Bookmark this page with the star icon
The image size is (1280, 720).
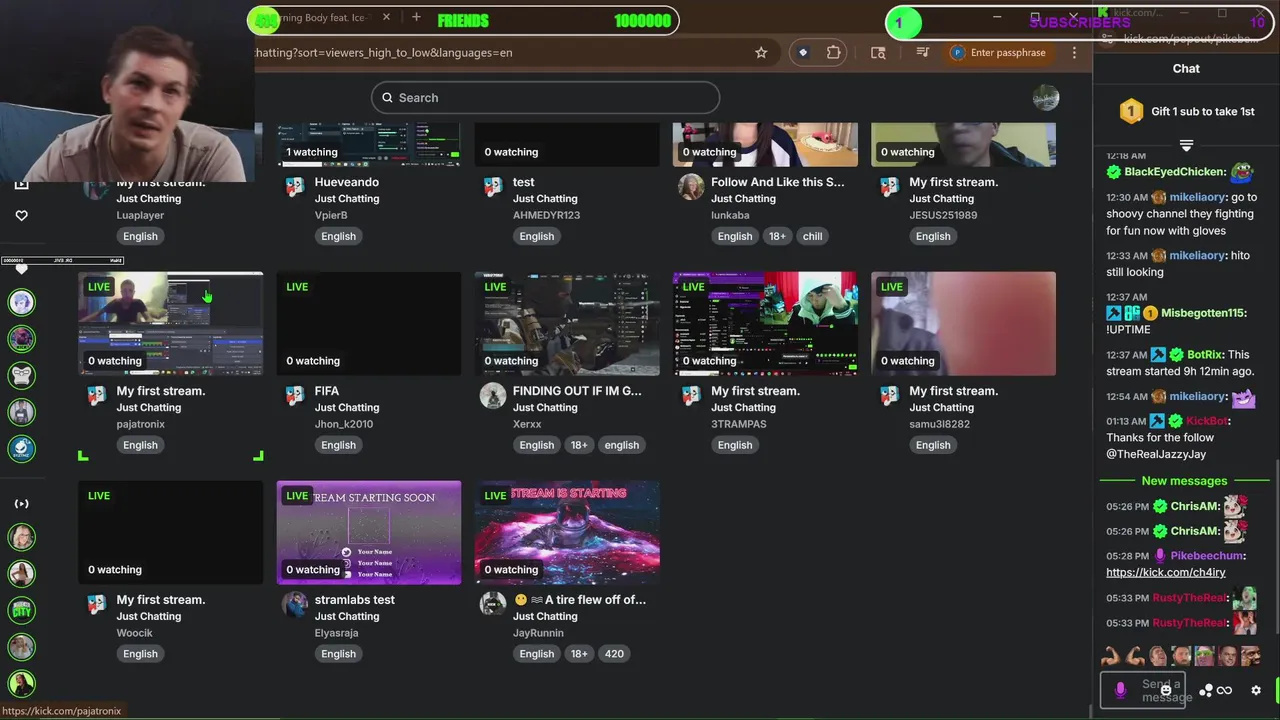761,53
